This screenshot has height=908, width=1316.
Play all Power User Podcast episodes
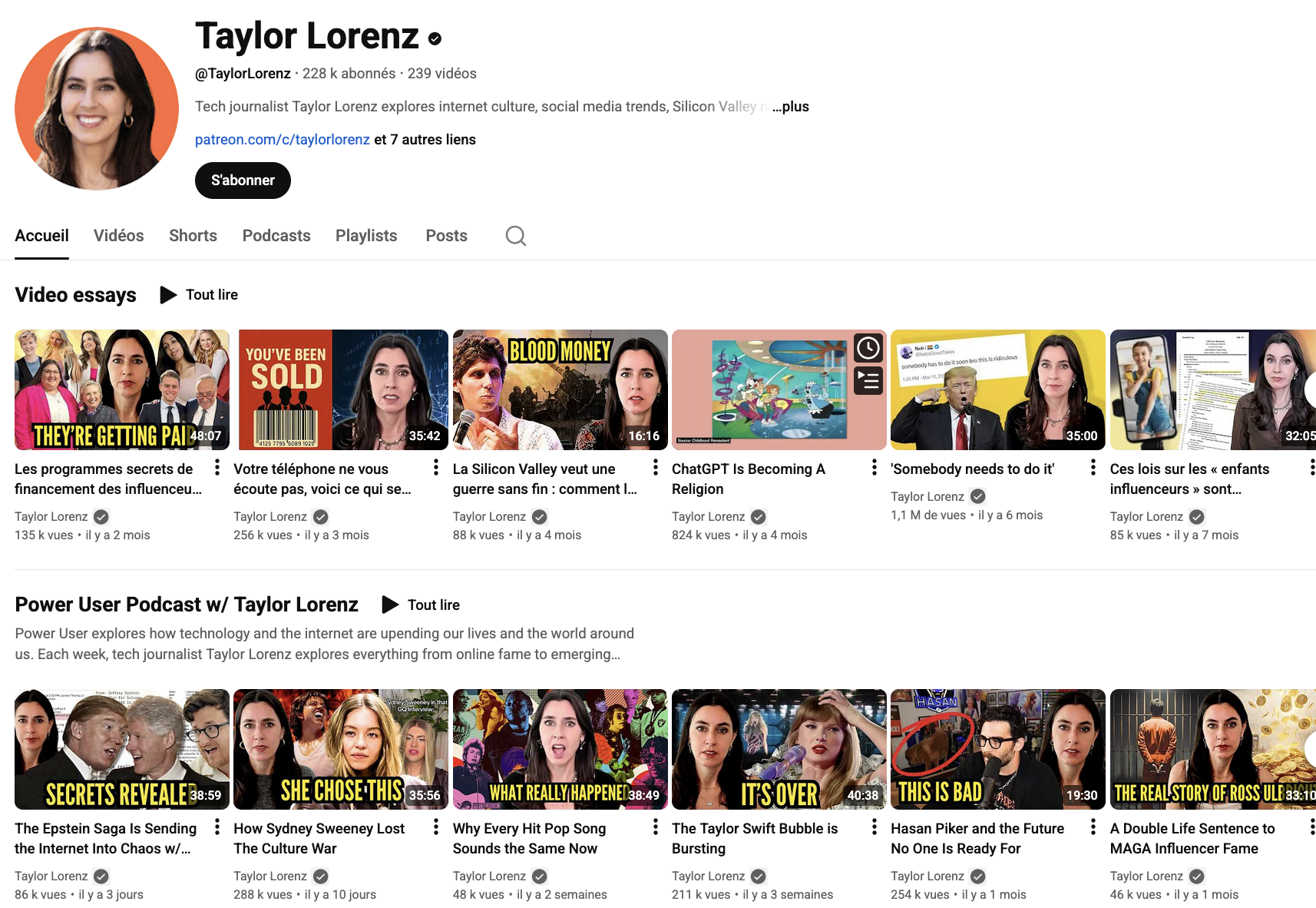click(422, 605)
